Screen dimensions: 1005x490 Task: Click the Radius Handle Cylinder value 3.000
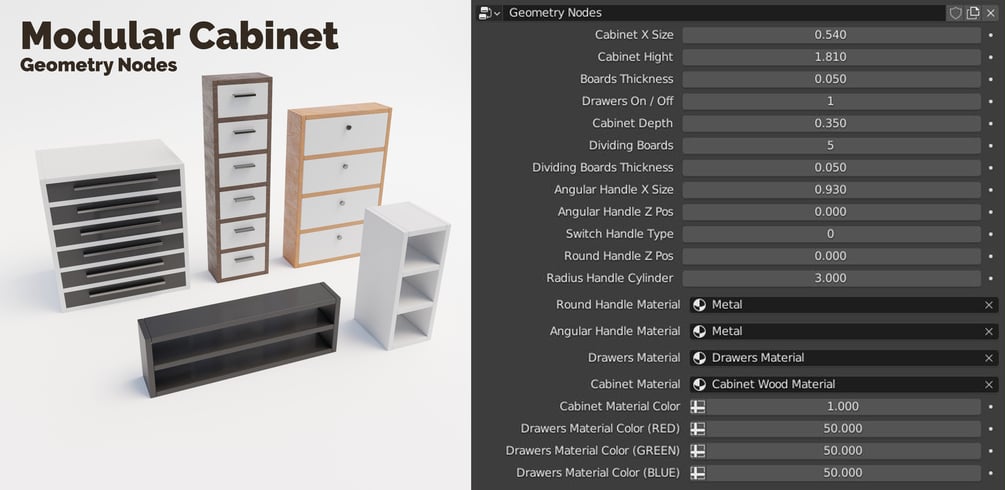pyautogui.click(x=831, y=278)
